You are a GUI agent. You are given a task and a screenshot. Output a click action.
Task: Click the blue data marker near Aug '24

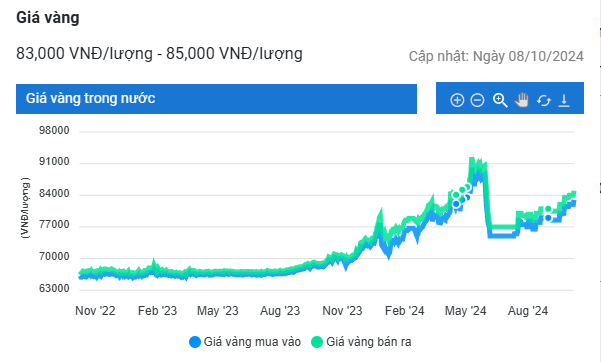pos(548,218)
